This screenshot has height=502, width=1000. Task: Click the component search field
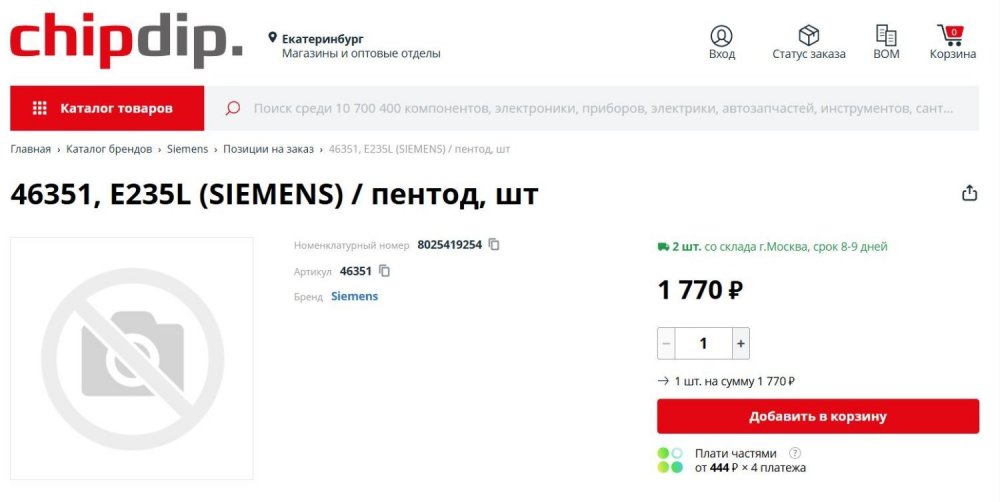600,108
